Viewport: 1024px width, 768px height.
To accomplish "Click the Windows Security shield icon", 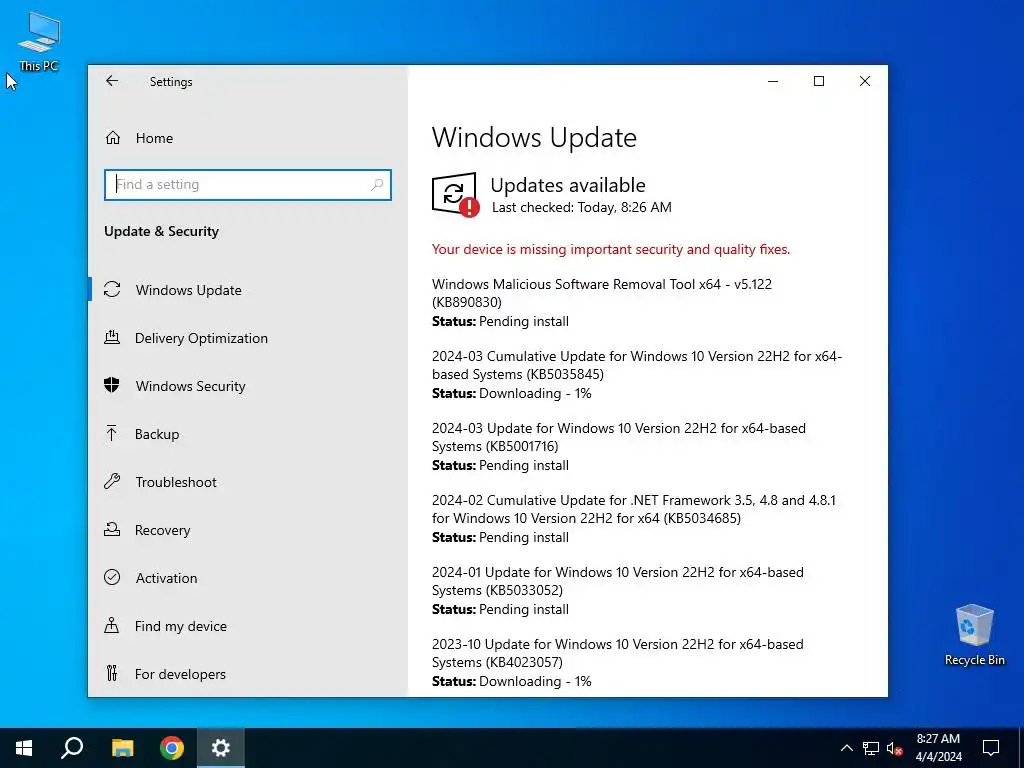I will pyautogui.click(x=112, y=385).
